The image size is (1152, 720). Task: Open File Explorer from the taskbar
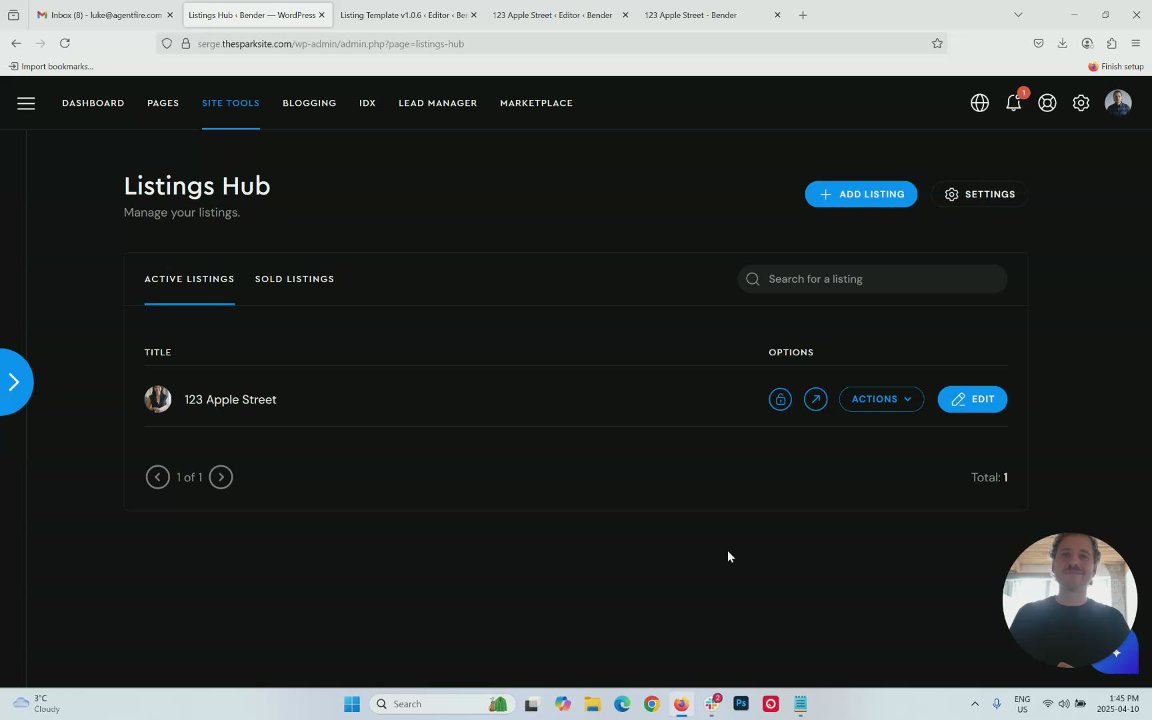(x=592, y=704)
